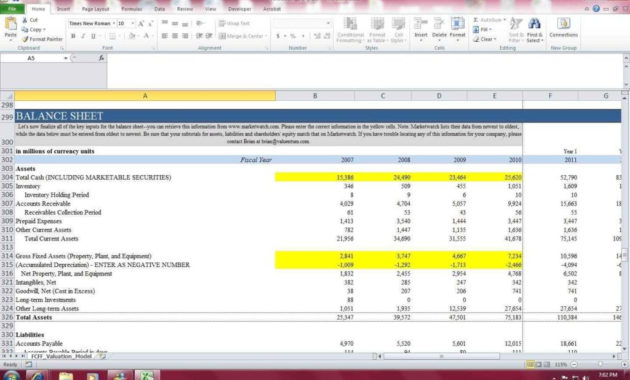
Task: Click the Copy icon
Action: (25, 29)
